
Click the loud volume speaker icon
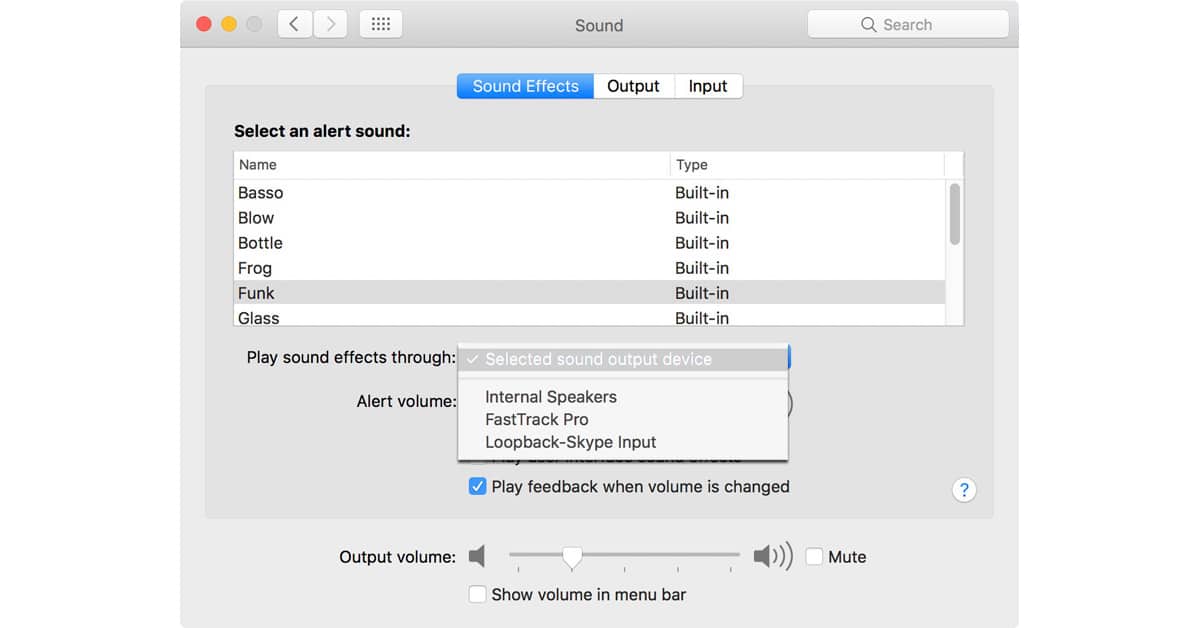point(772,557)
